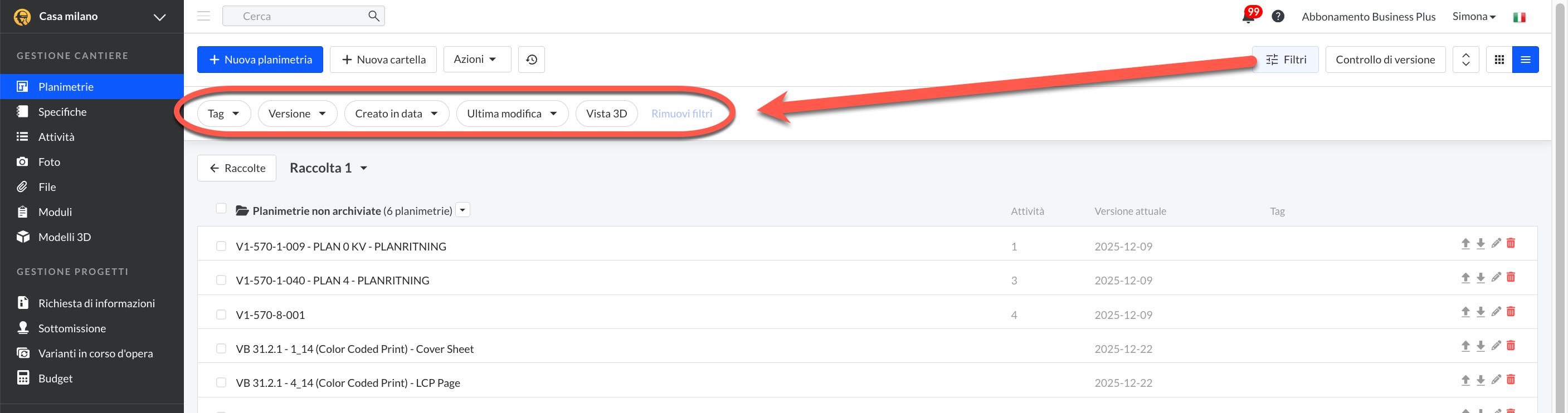Image resolution: width=1568 pixels, height=413 pixels.
Task: Download the V1-570-8-001 plan
Action: click(1481, 312)
